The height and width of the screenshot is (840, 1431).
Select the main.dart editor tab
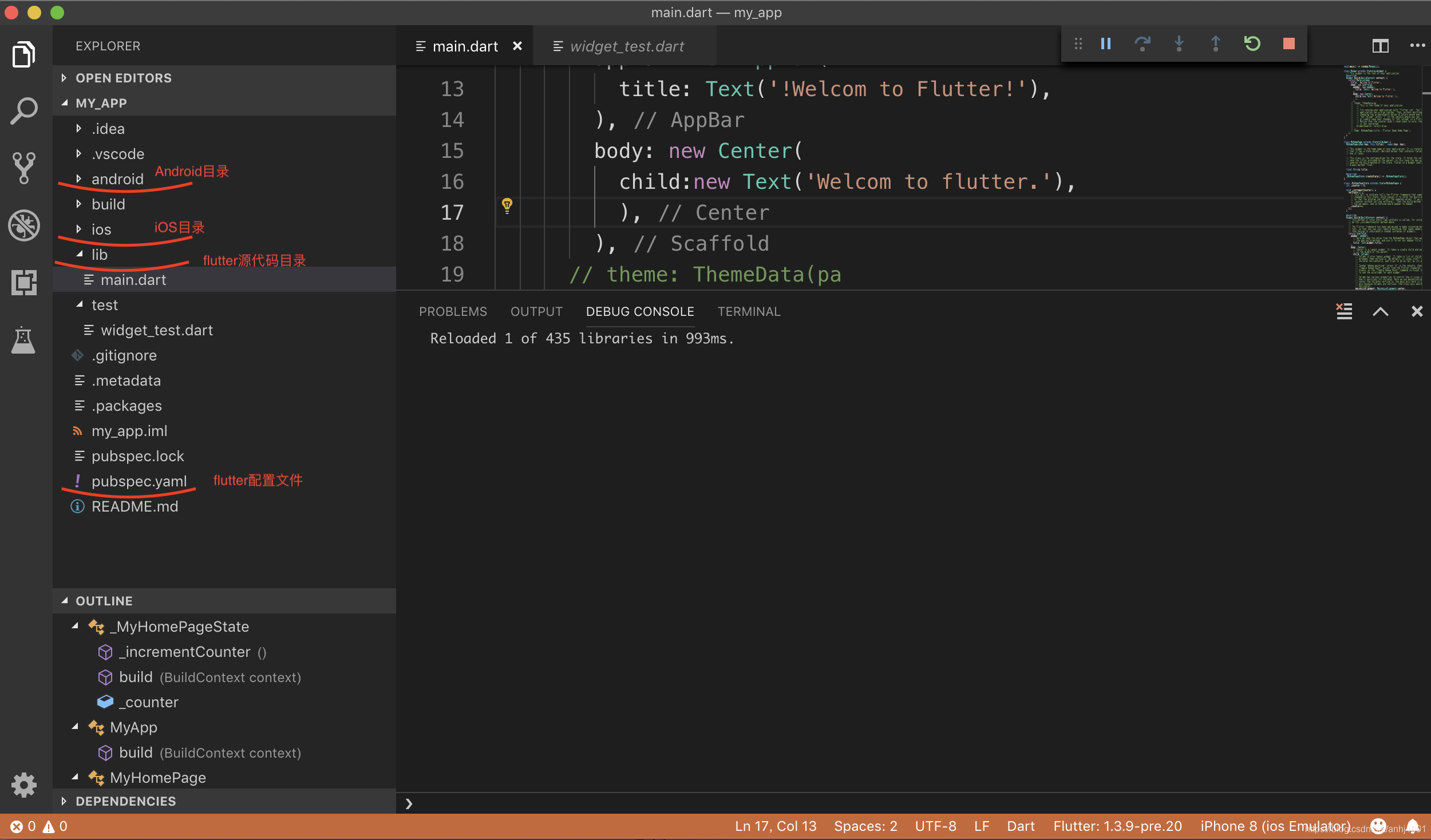tap(465, 46)
